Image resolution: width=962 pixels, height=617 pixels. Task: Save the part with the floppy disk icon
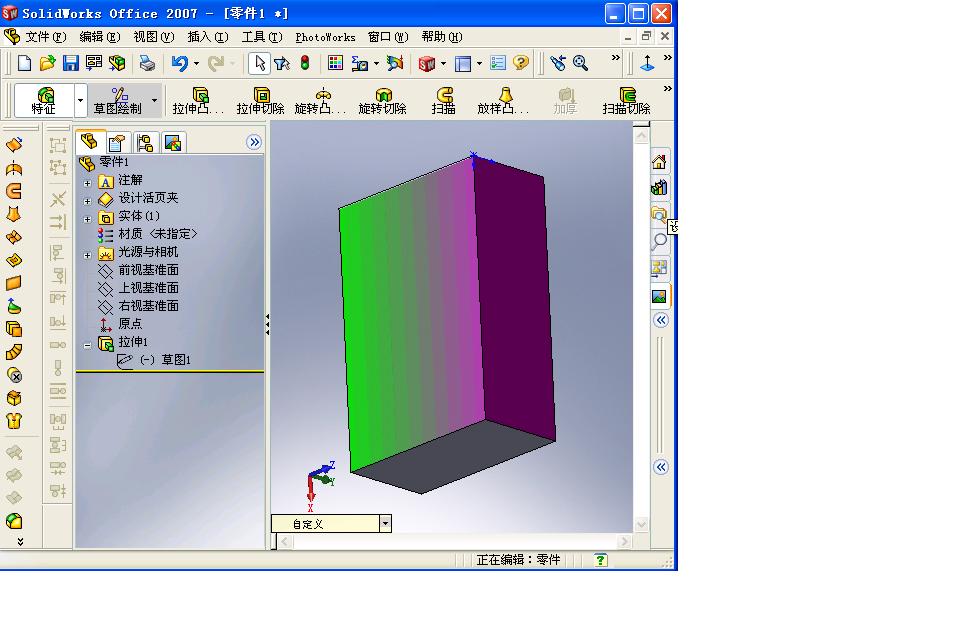(71, 63)
